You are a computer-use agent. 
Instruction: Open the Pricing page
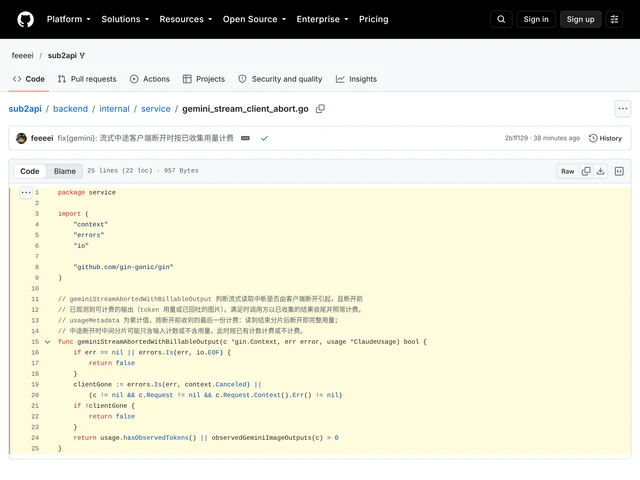point(373,19)
